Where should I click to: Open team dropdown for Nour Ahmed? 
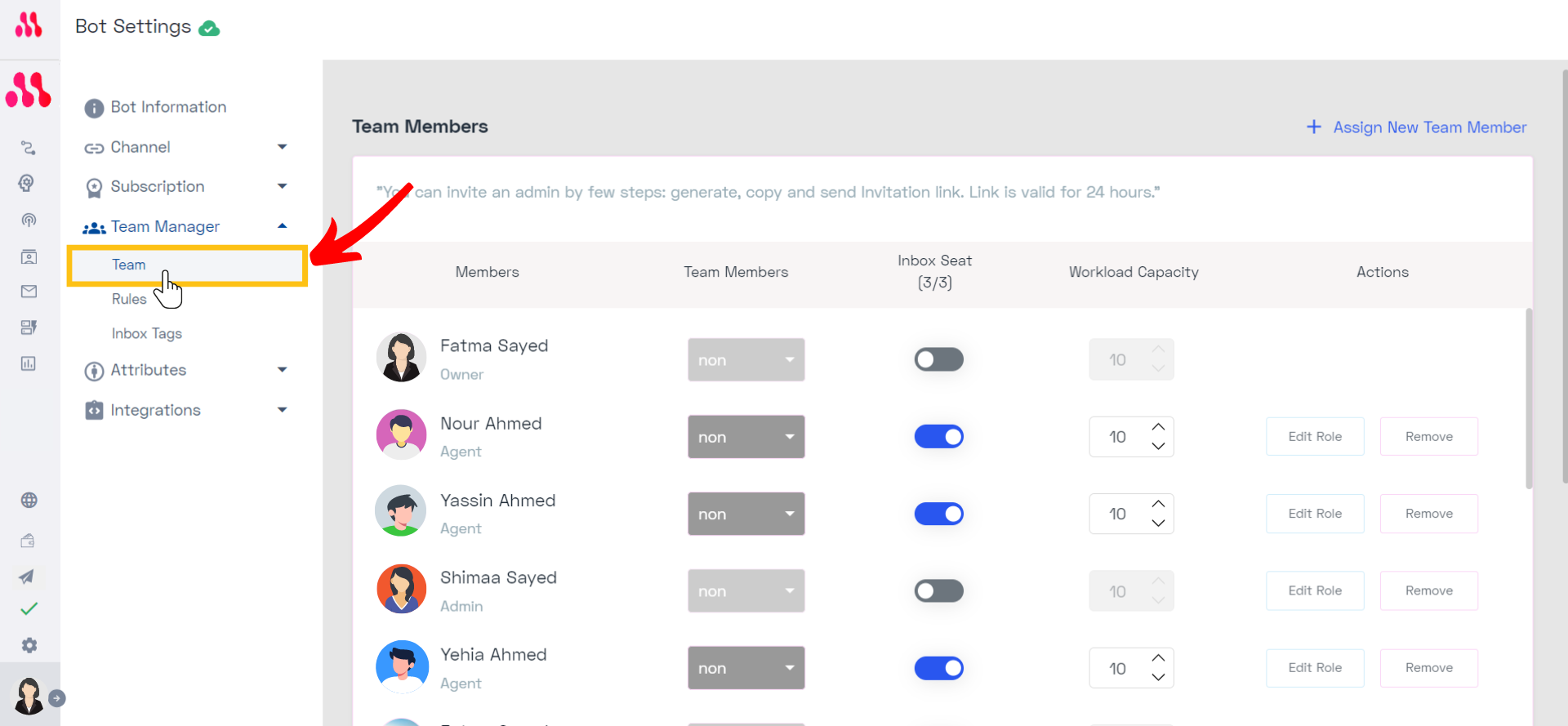pos(746,437)
